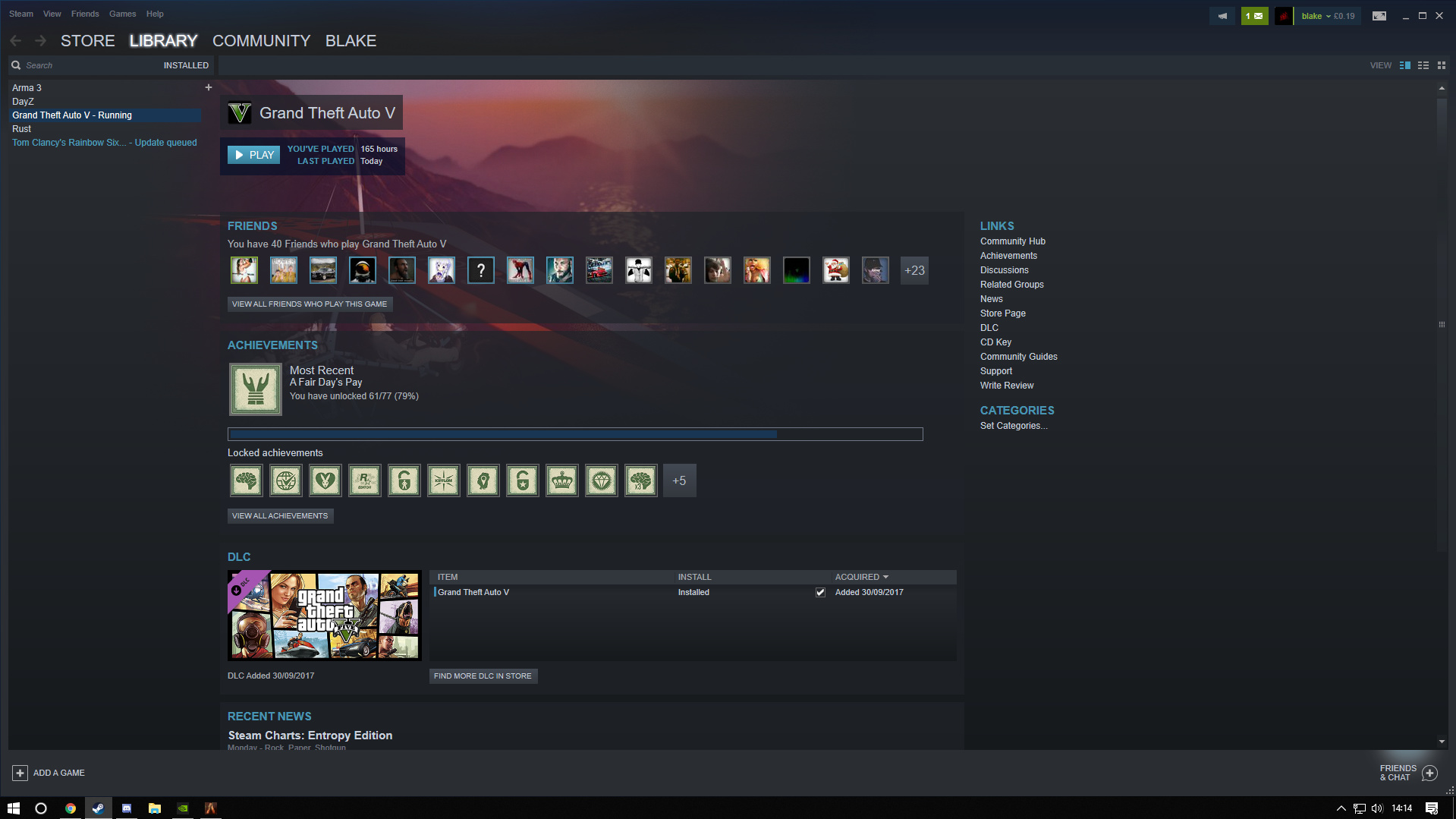Click the scroll-up arrow of the page

(1442, 88)
